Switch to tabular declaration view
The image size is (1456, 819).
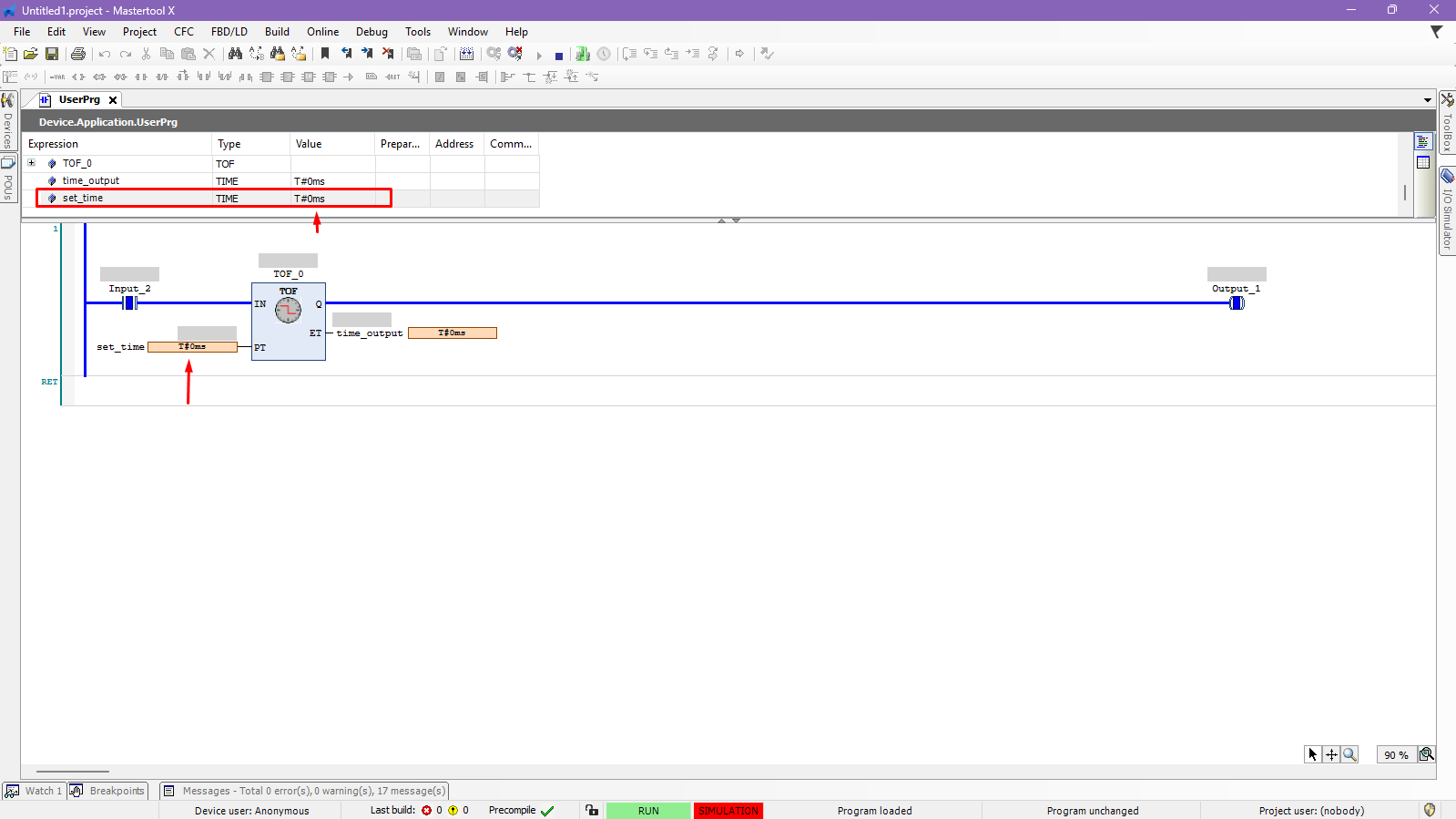click(1423, 162)
